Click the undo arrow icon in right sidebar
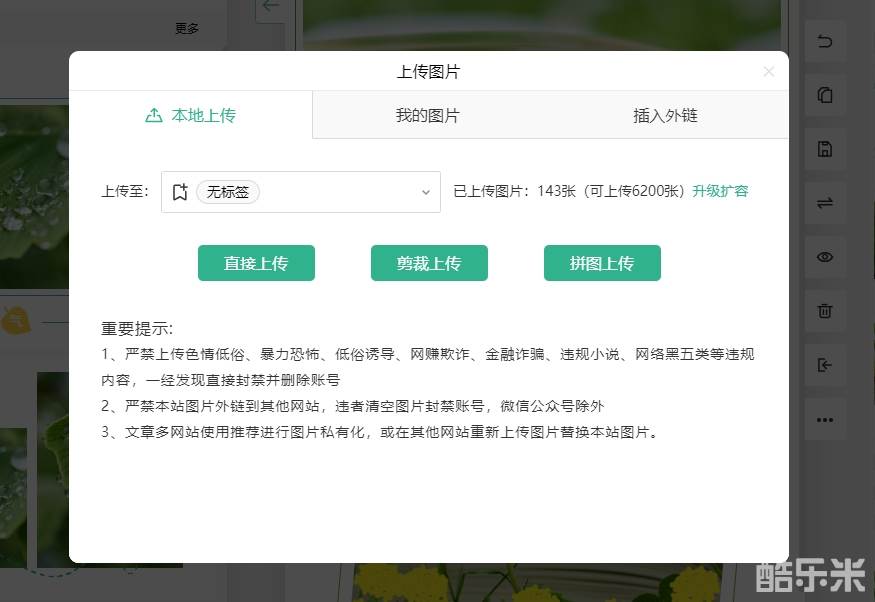 tap(825, 42)
